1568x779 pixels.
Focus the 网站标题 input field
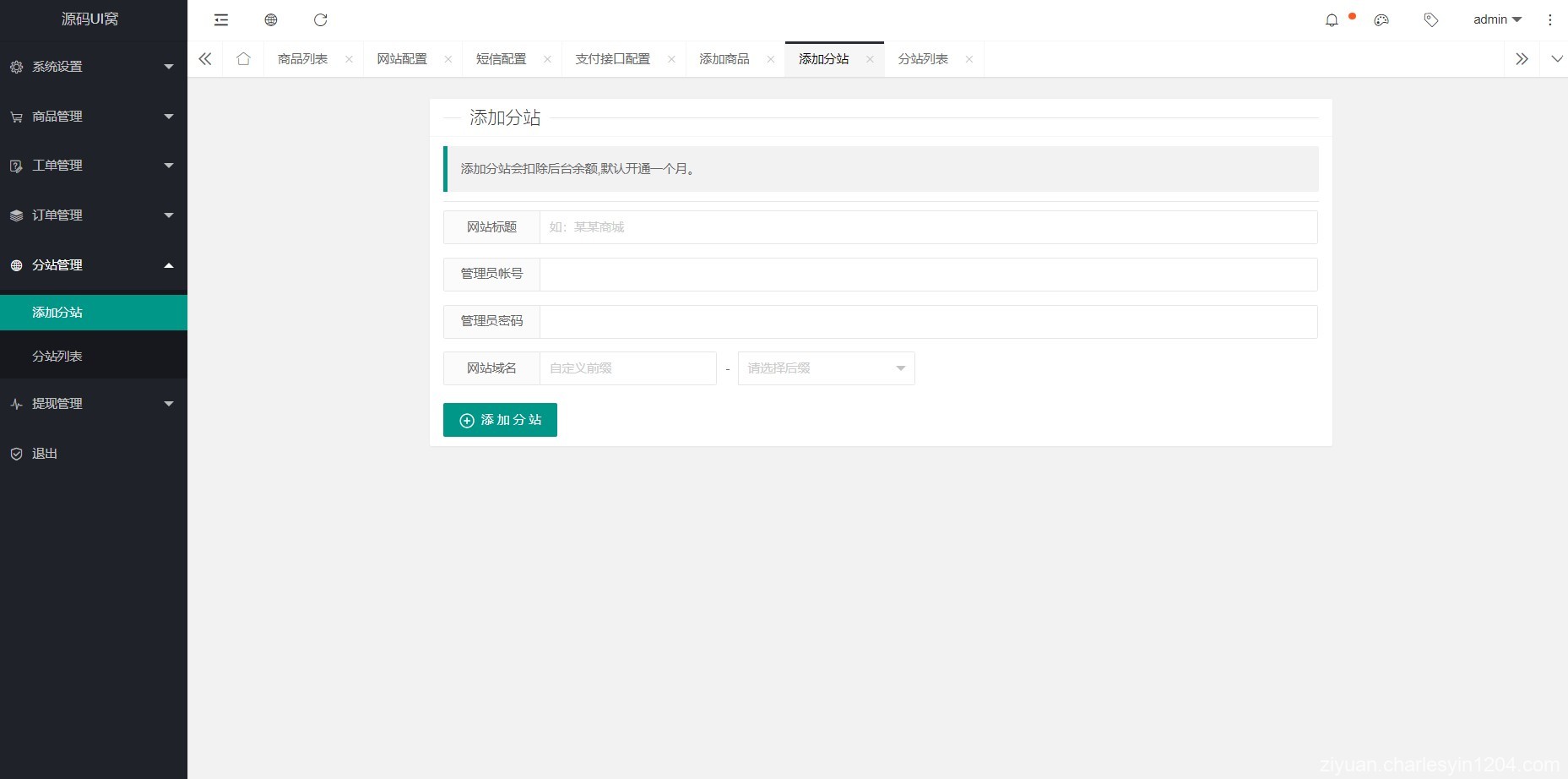928,227
